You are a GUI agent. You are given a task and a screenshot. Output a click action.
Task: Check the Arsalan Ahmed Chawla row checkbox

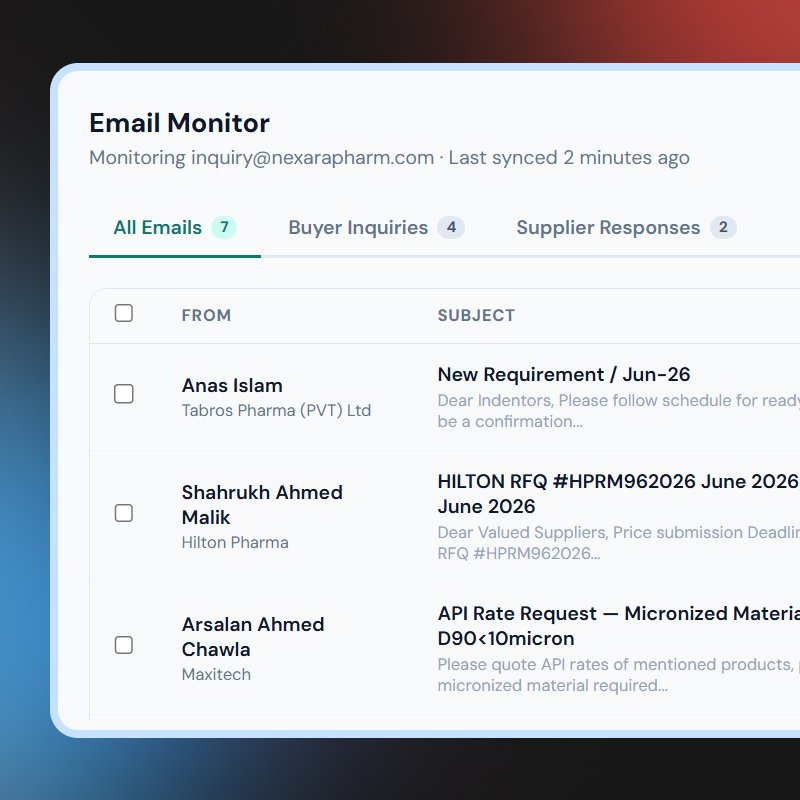[124, 645]
